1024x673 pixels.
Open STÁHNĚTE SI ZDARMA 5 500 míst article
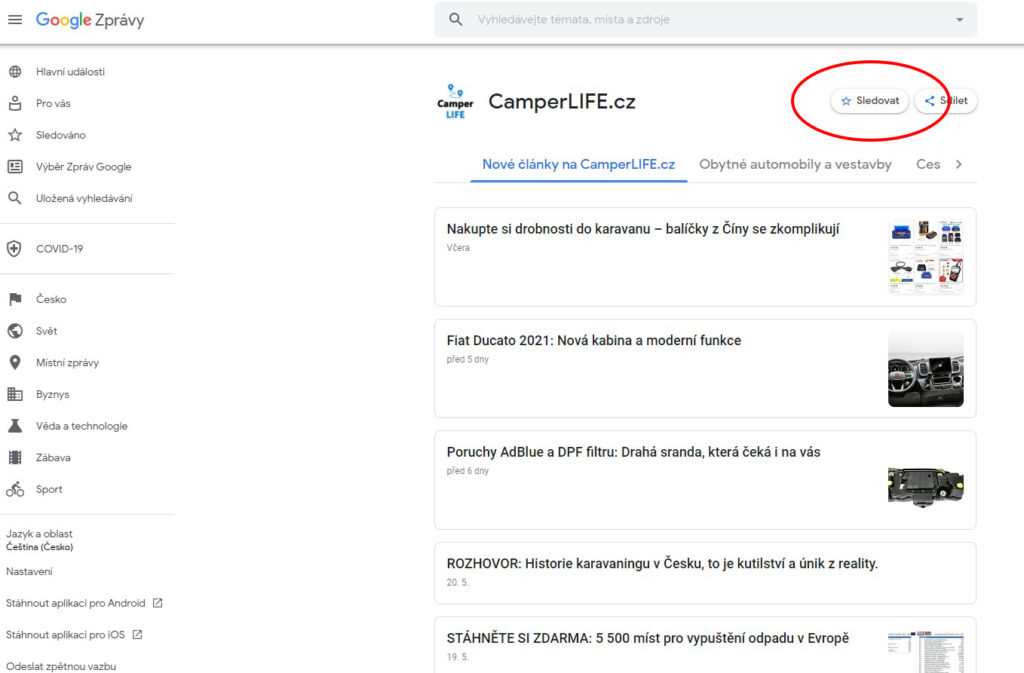[x=648, y=638]
